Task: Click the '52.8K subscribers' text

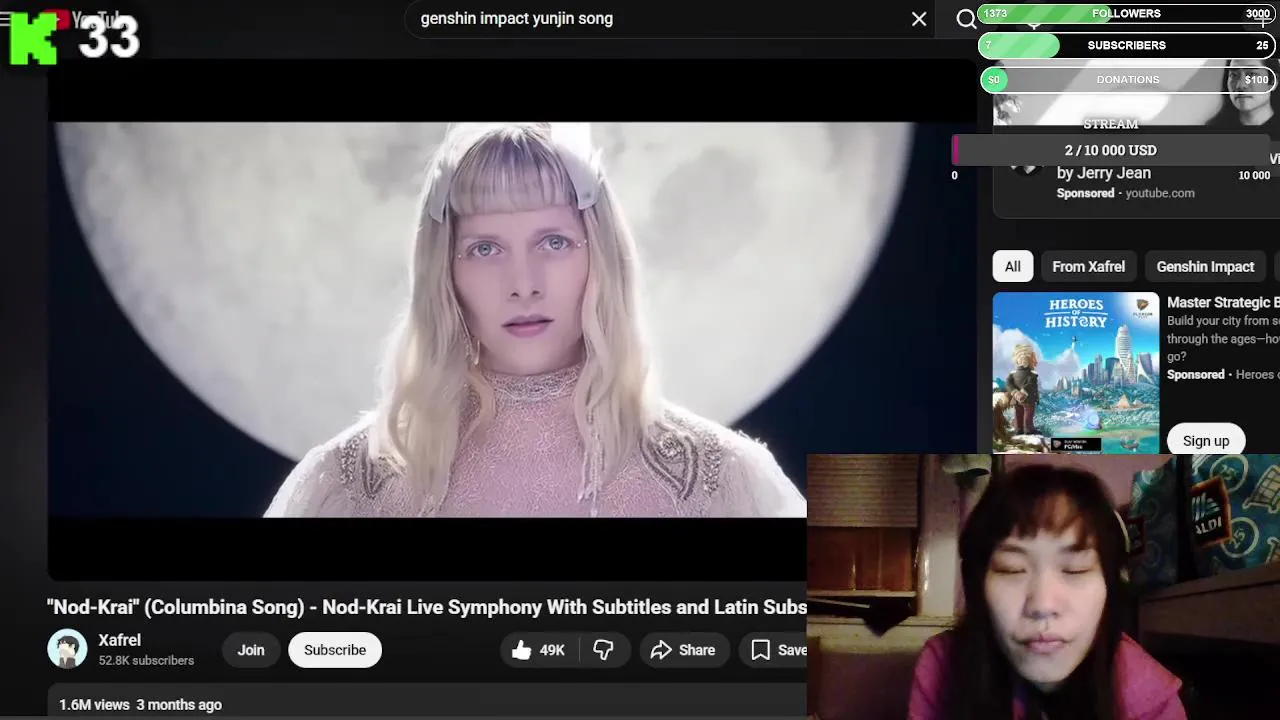Action: coord(146,661)
